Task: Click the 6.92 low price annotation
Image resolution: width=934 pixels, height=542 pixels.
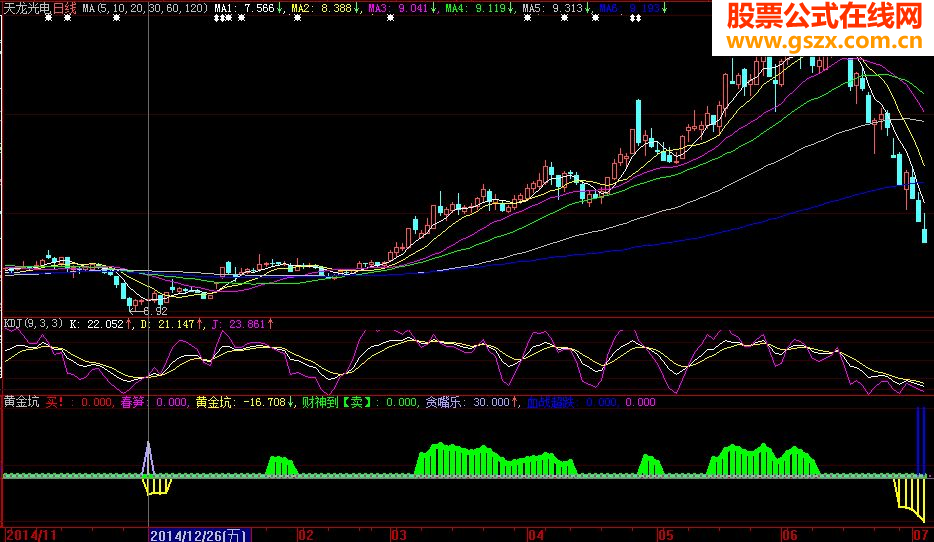Action: click(x=155, y=311)
